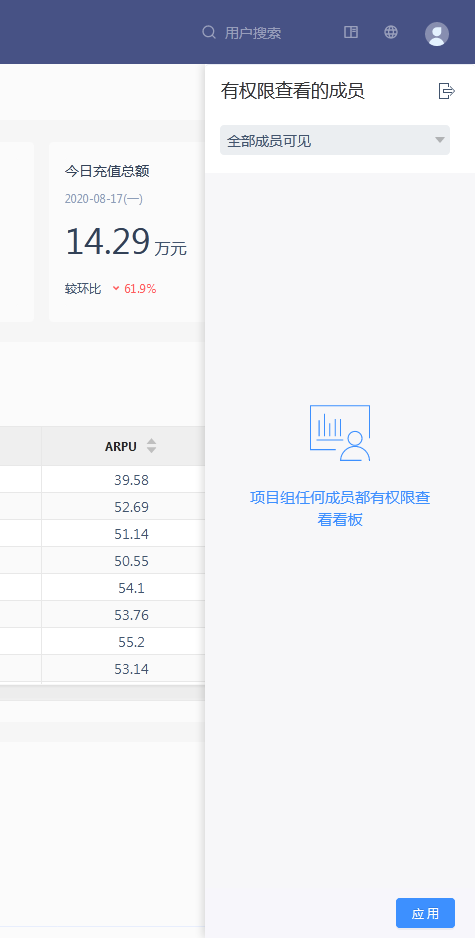Select the 今日充值总额 card
This screenshot has width=475, height=938.
click(127, 232)
